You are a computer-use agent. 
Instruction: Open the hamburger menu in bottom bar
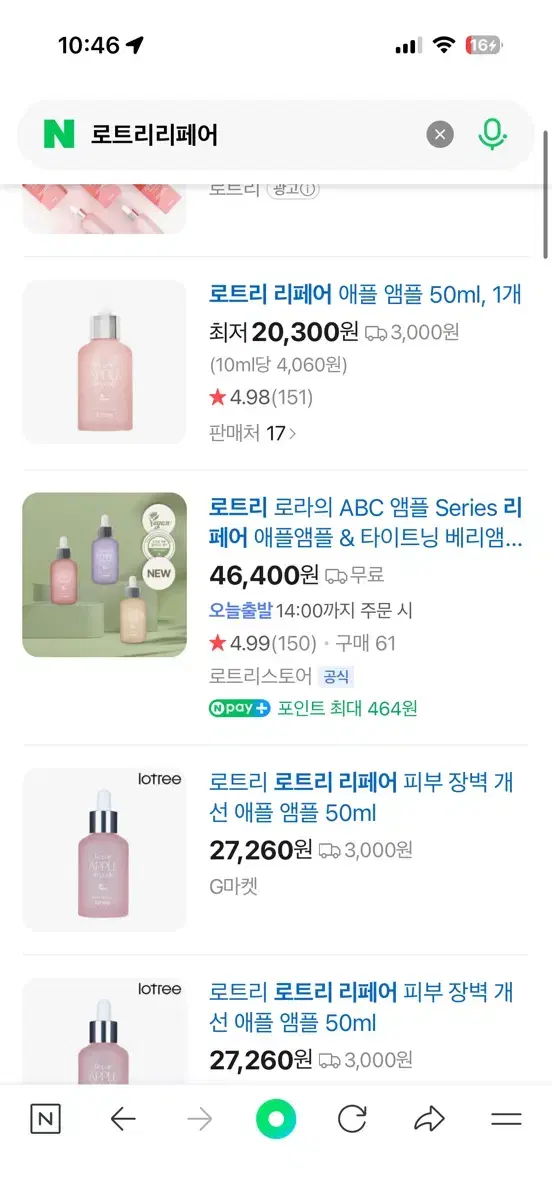pos(507,1119)
